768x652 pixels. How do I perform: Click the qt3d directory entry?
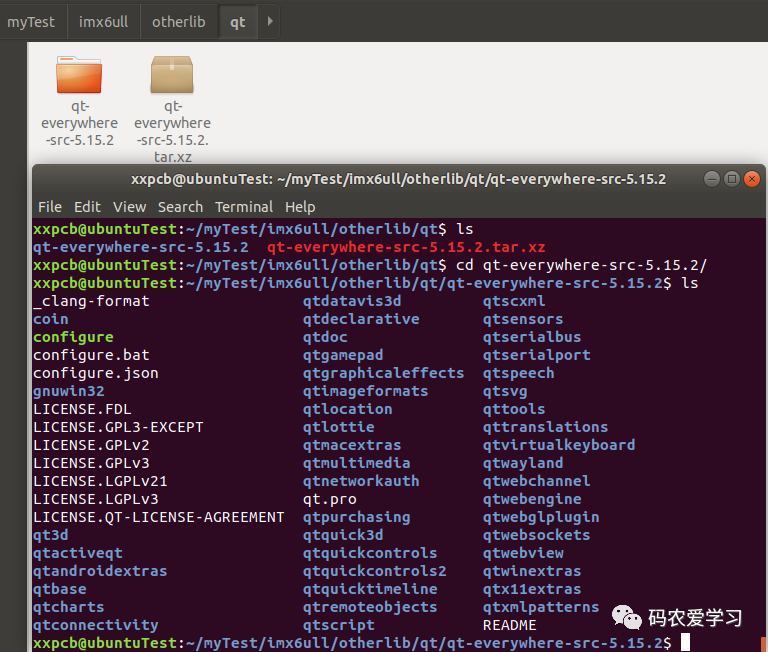50,535
